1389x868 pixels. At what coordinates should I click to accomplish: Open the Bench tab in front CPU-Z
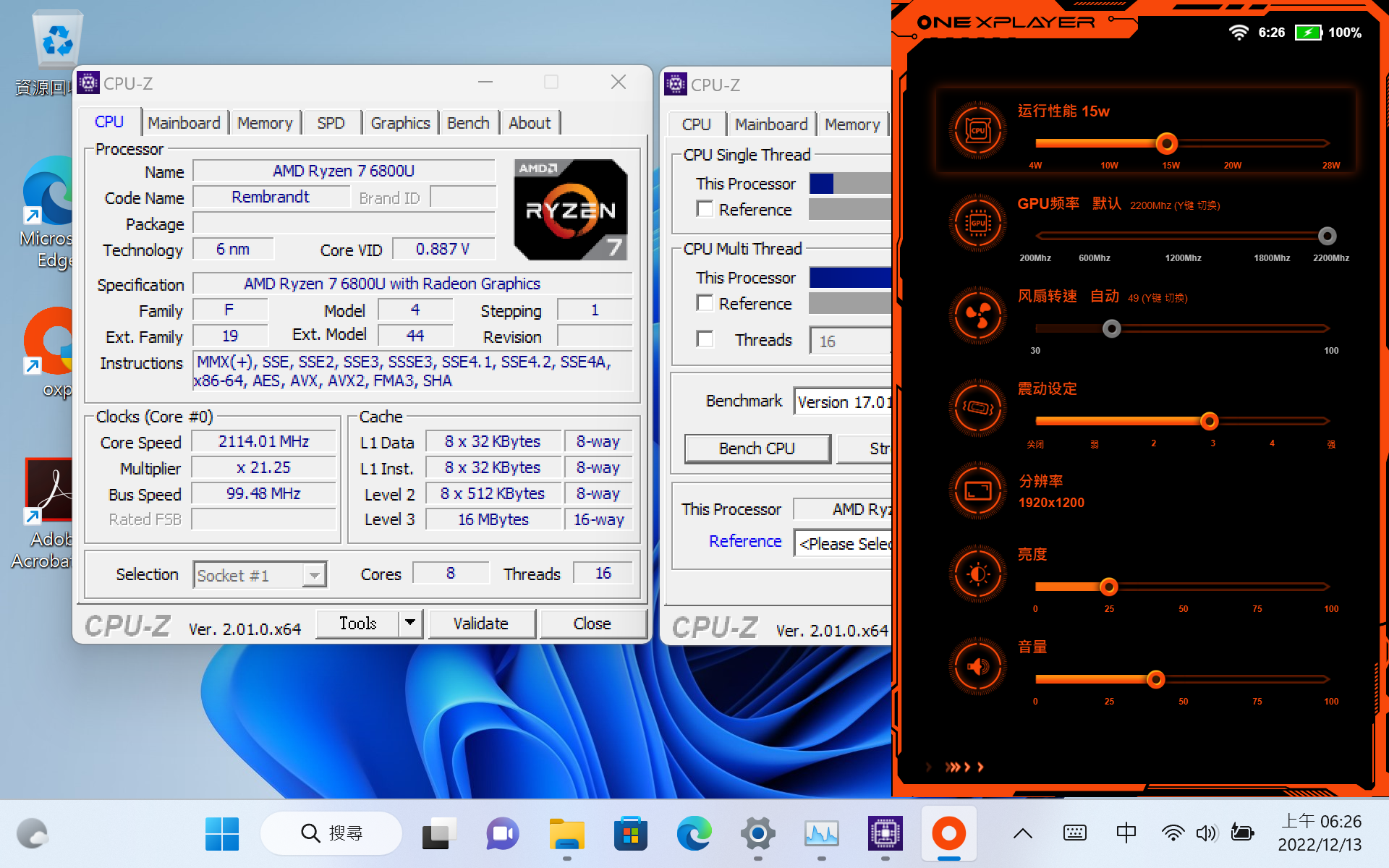(468, 123)
